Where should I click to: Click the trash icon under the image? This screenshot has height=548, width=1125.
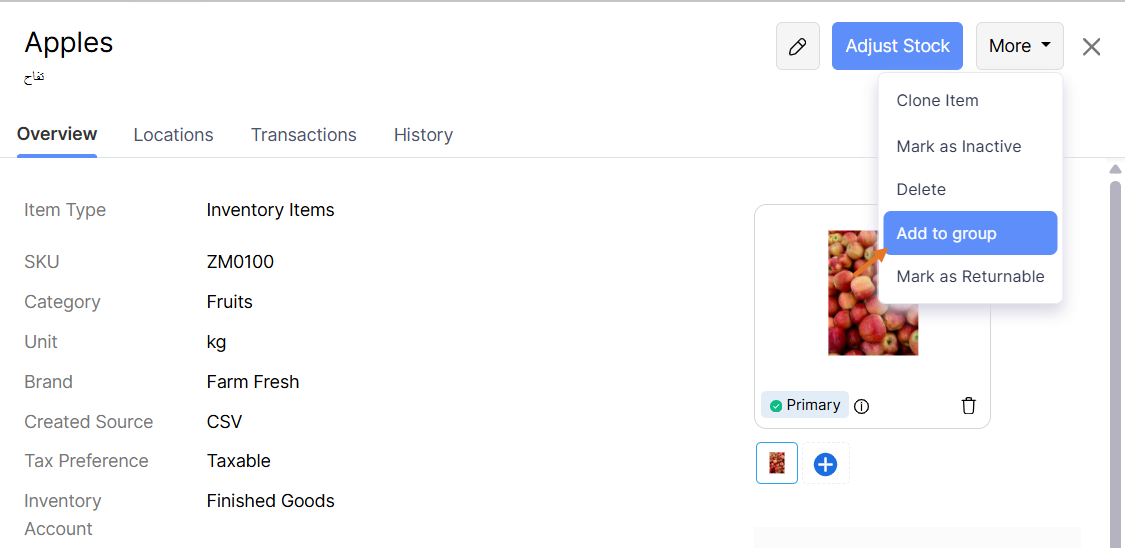click(968, 405)
